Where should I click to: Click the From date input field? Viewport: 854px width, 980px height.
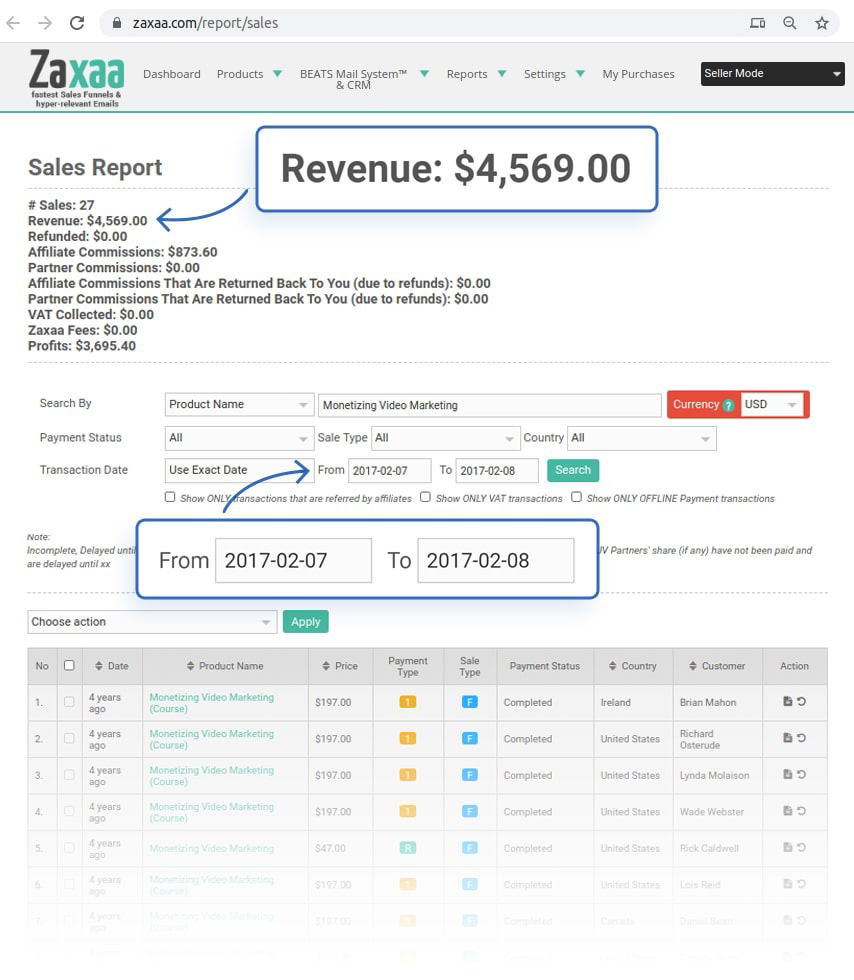[389, 471]
